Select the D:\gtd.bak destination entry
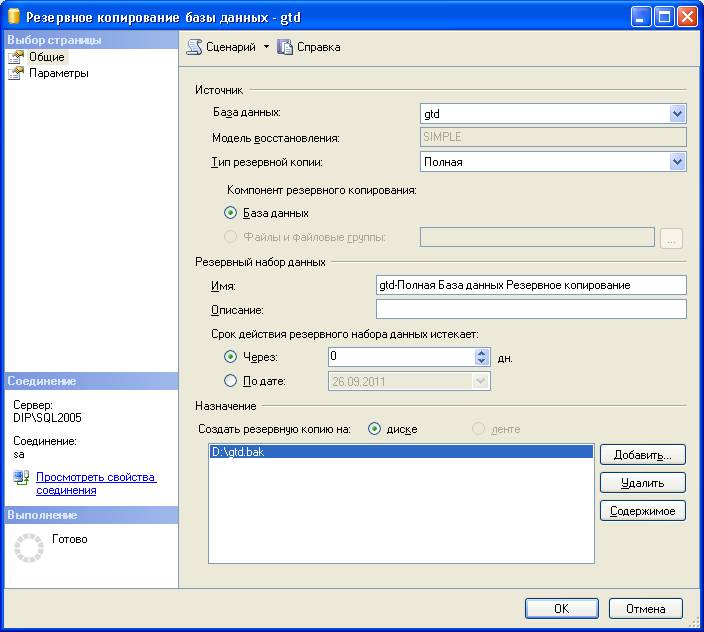The image size is (704, 632). [x=400, y=453]
